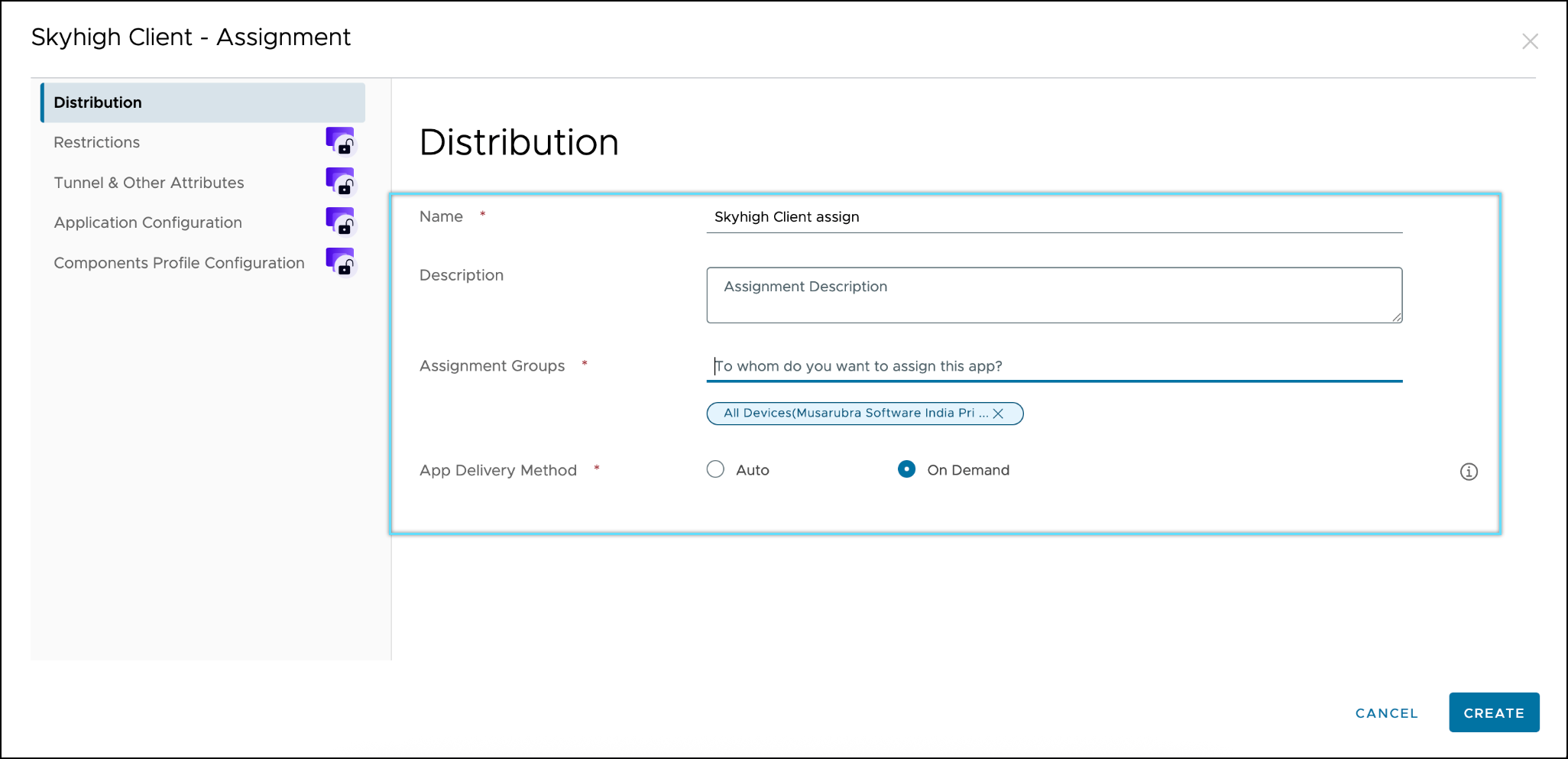1568x759 pixels.
Task: Remove the All Devices assignment group chip
Action: click(998, 414)
